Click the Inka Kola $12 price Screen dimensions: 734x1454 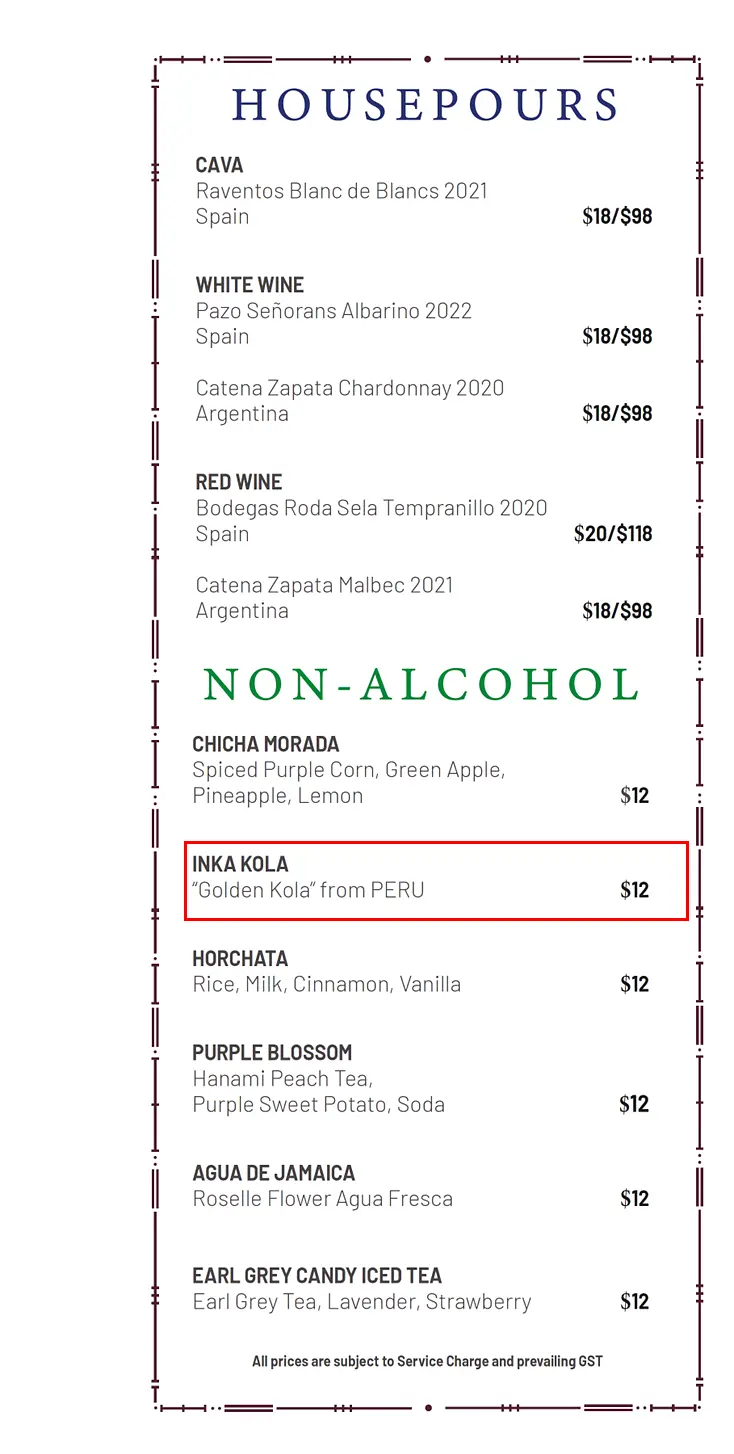click(635, 890)
